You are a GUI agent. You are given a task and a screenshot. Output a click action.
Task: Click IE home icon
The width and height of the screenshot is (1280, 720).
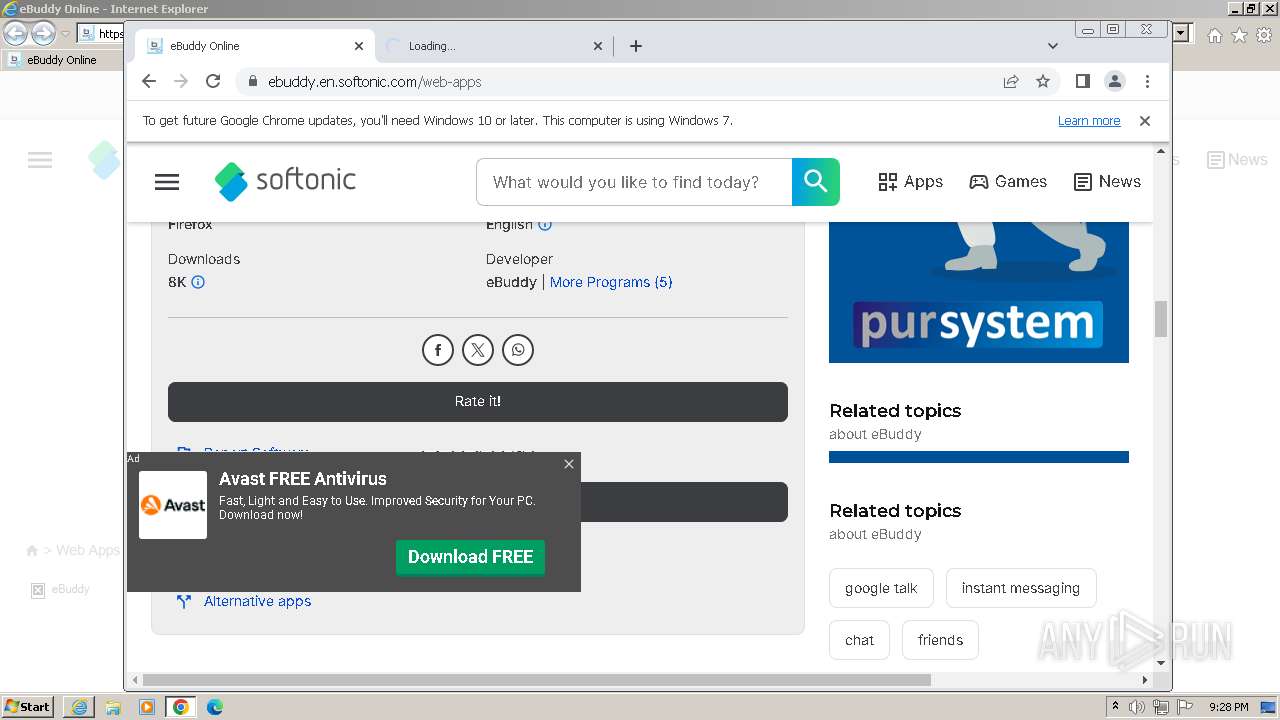coord(1215,35)
